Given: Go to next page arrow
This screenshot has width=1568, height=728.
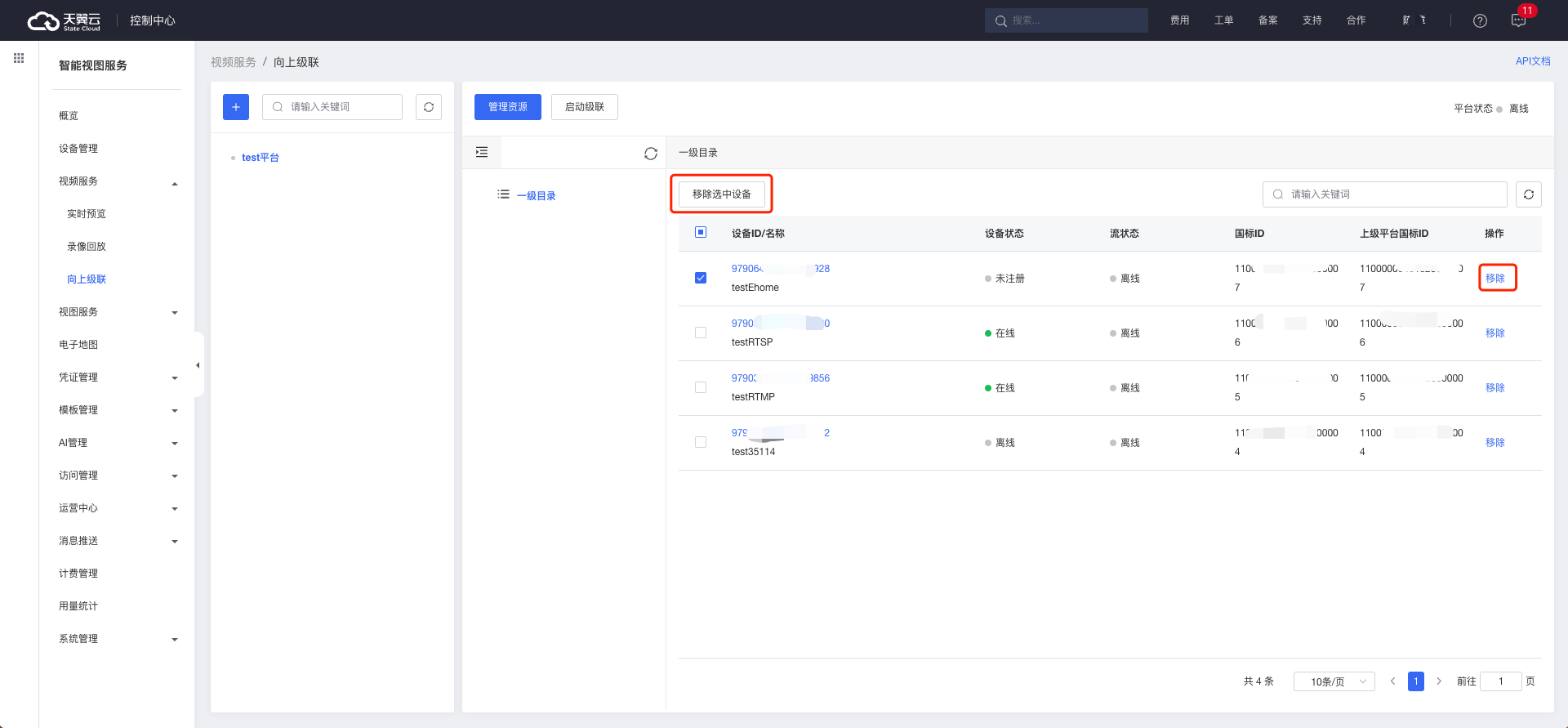Looking at the screenshot, I should pyautogui.click(x=1439, y=681).
